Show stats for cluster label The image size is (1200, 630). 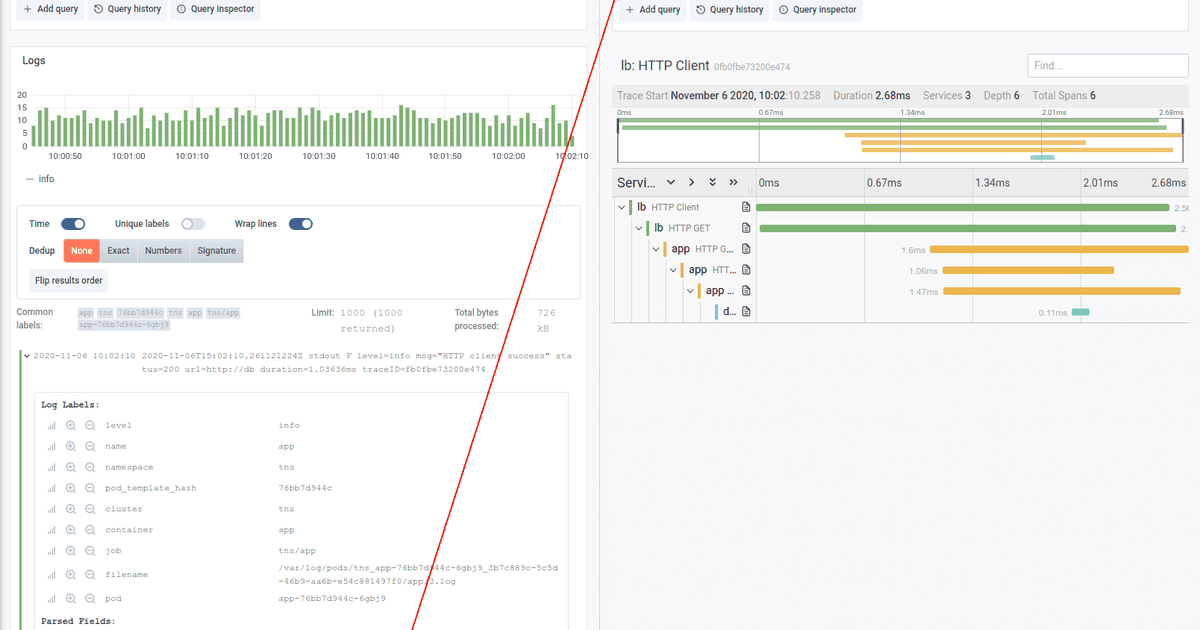[51, 509]
